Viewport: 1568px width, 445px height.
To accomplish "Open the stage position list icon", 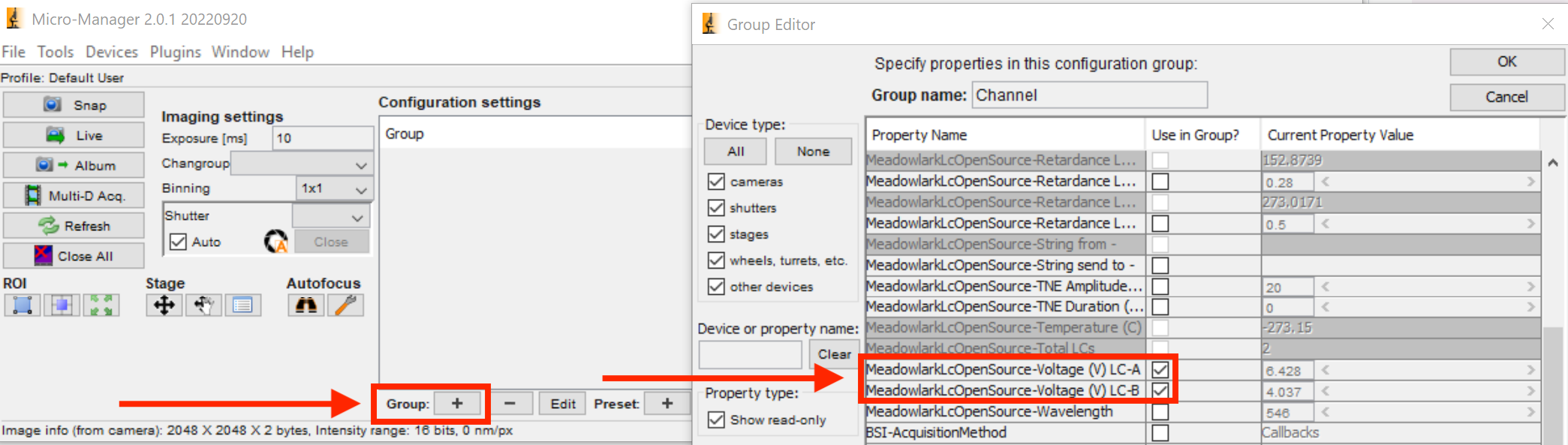I will click(x=242, y=305).
